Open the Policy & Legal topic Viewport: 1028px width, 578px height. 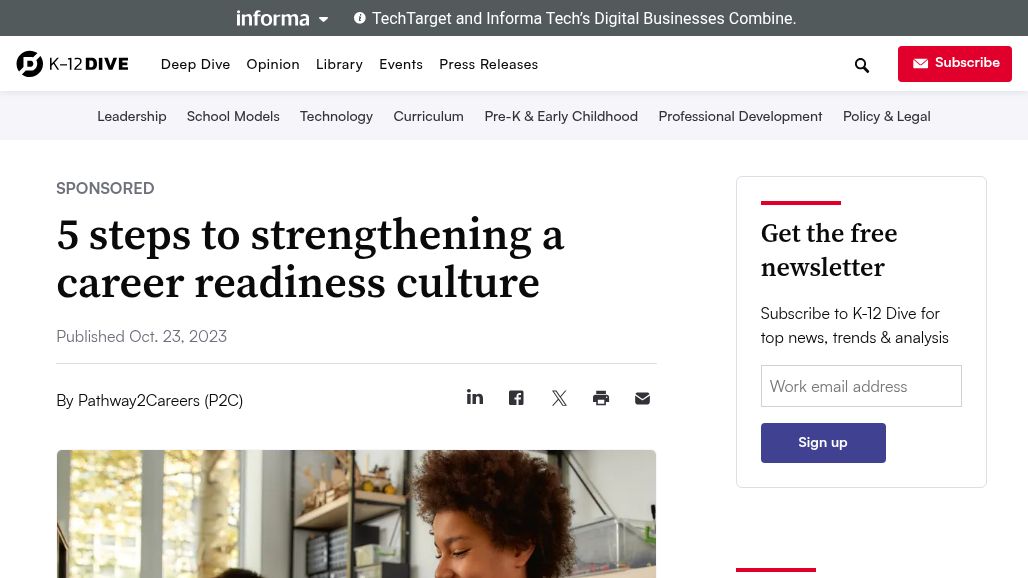coord(886,116)
